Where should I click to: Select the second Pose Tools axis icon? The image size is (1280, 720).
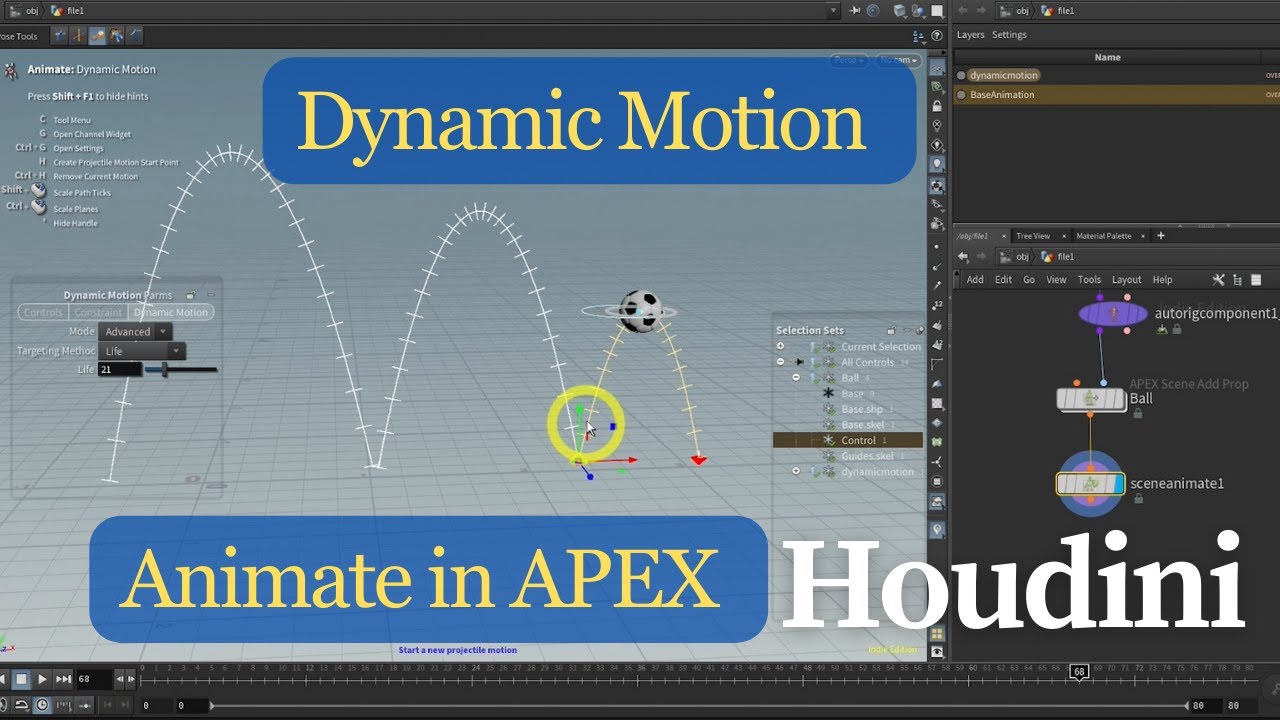(x=79, y=36)
